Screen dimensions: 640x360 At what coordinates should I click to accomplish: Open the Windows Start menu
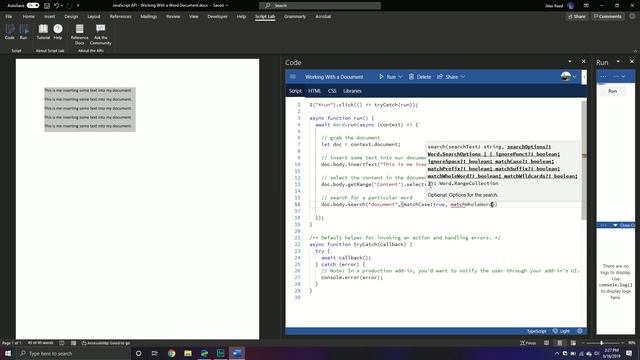coord(7,353)
